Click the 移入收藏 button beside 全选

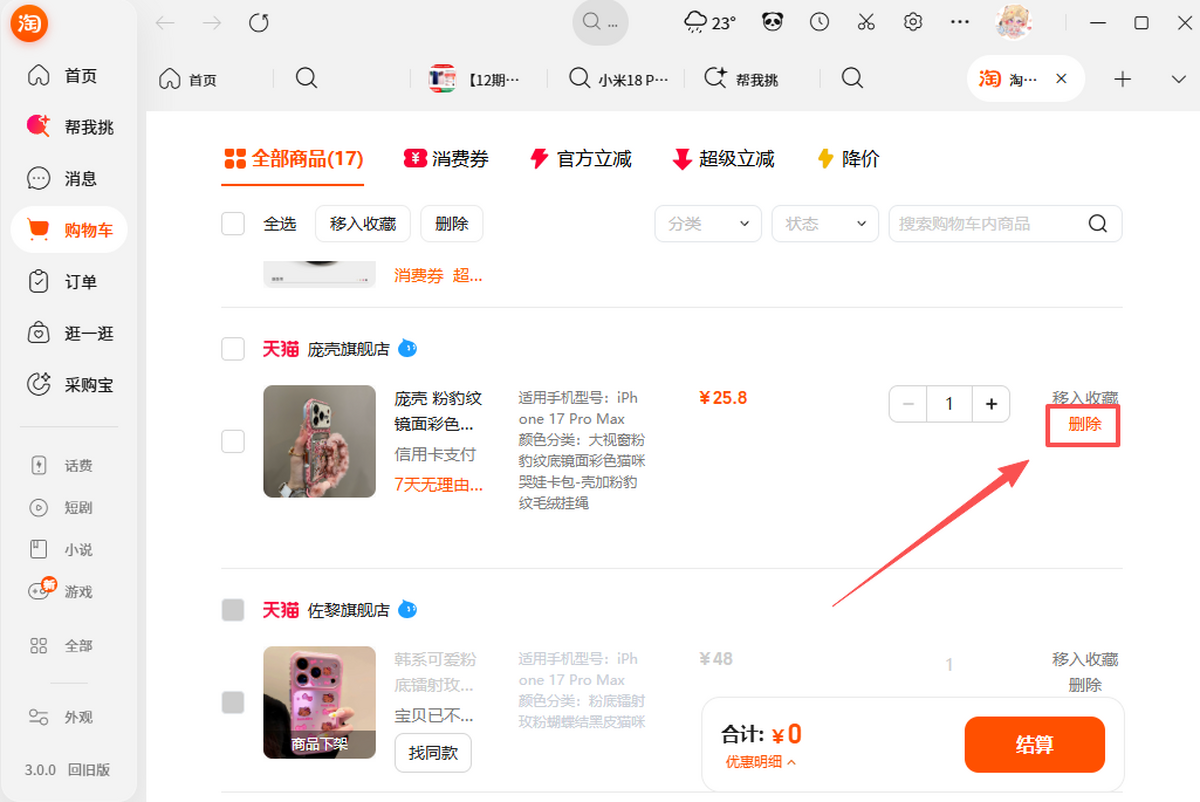(x=363, y=224)
